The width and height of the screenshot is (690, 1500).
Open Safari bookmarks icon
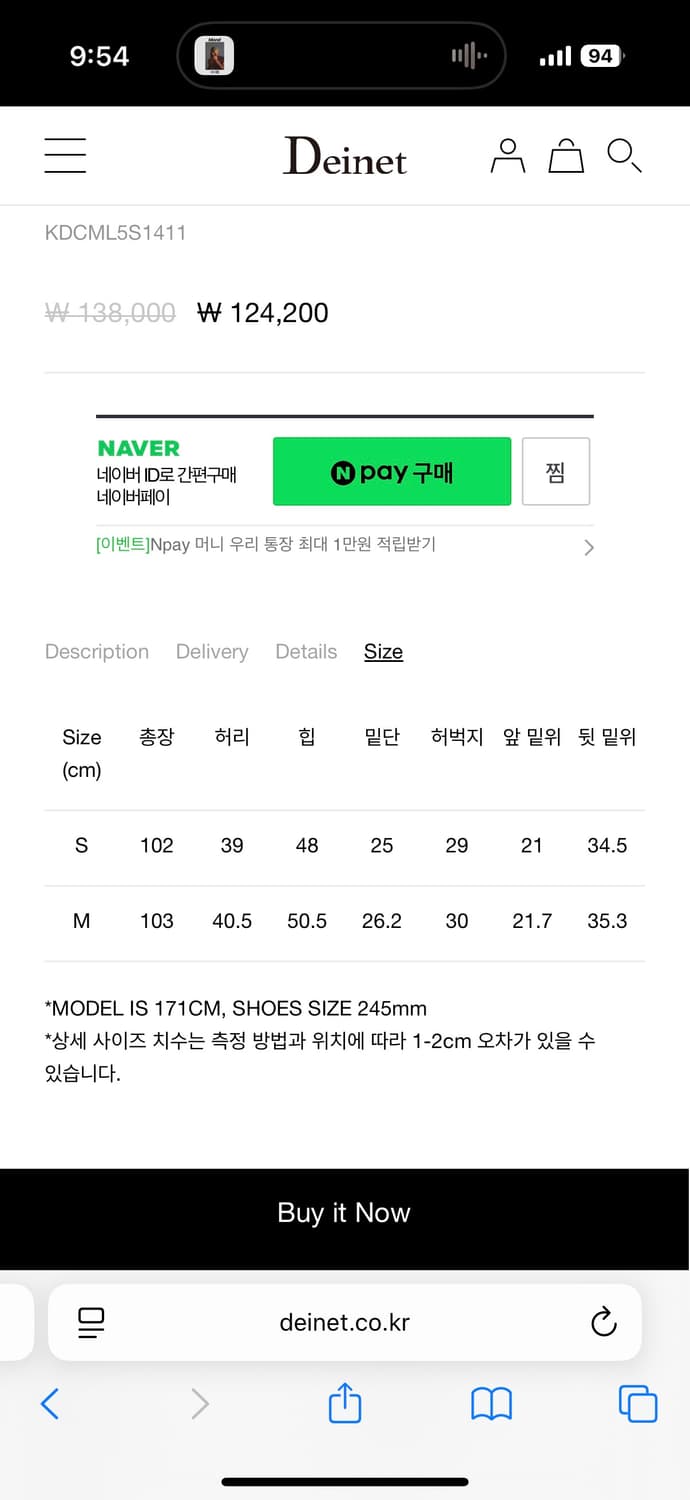[x=491, y=1403]
